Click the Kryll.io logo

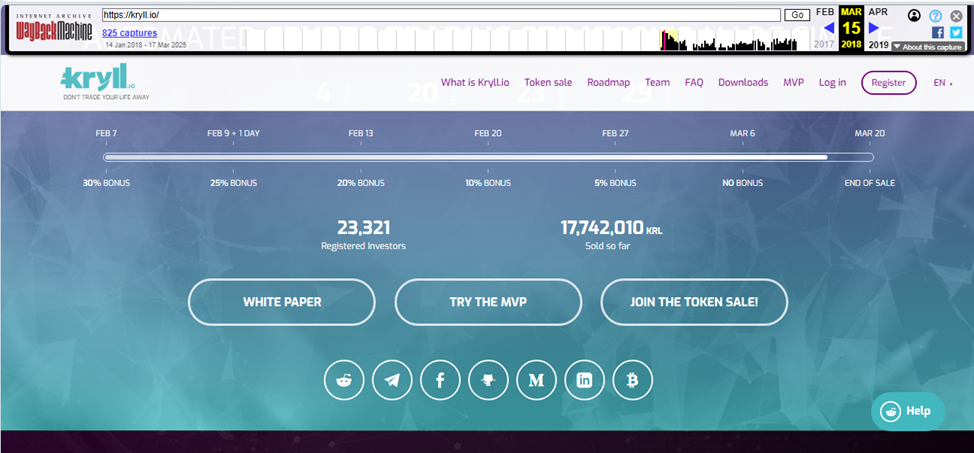pos(104,81)
